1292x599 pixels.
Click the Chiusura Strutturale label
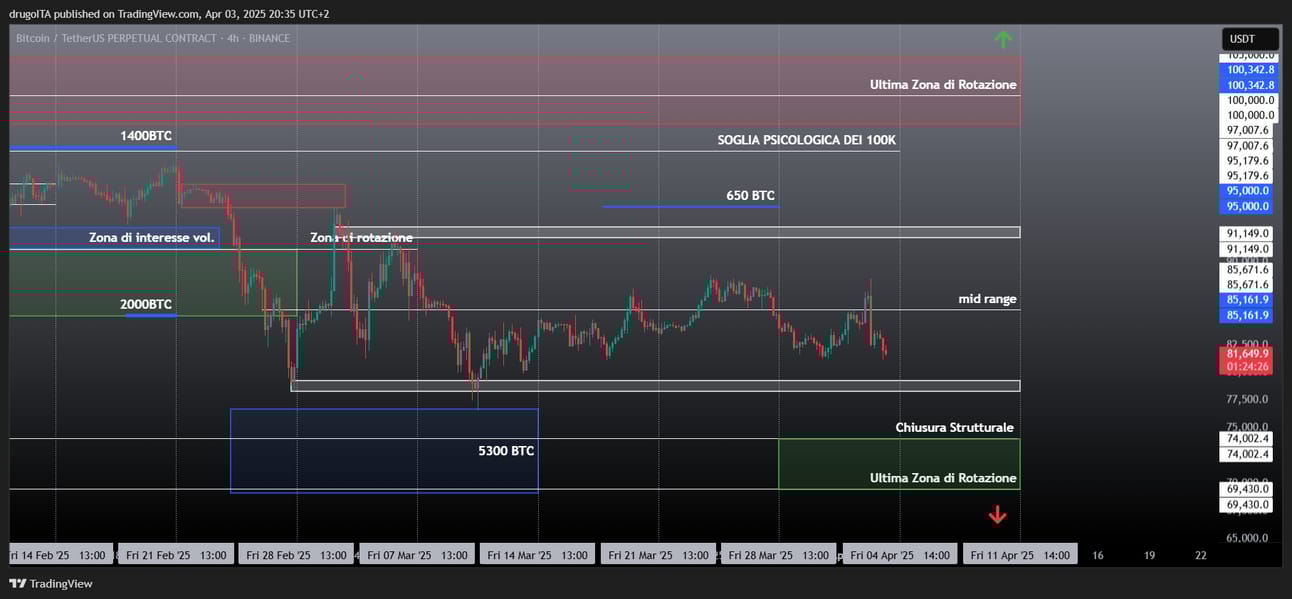pyautogui.click(x=954, y=427)
